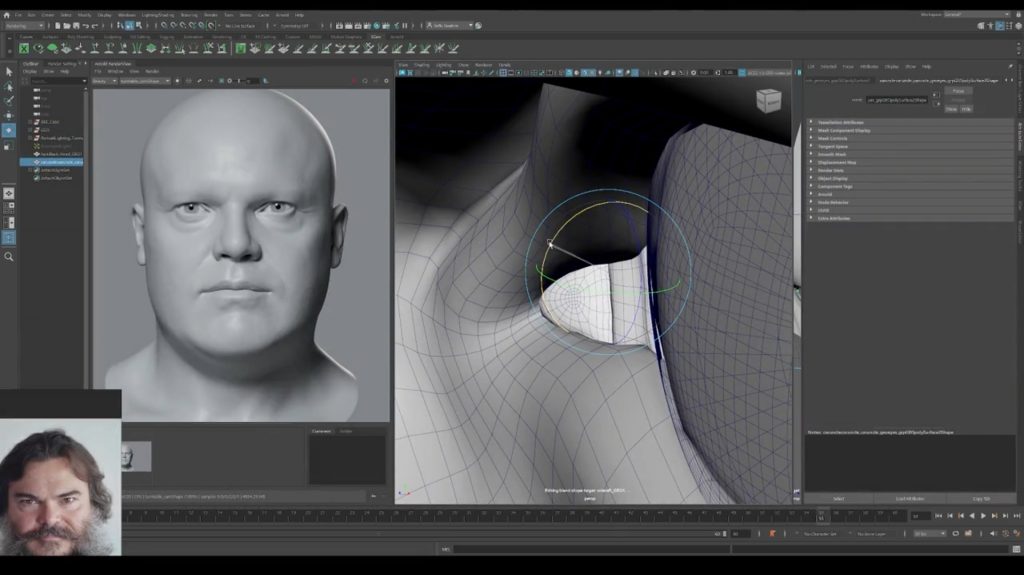Switch to the Outliner tab
Image resolution: width=1024 pixels, height=575 pixels.
click(31, 64)
